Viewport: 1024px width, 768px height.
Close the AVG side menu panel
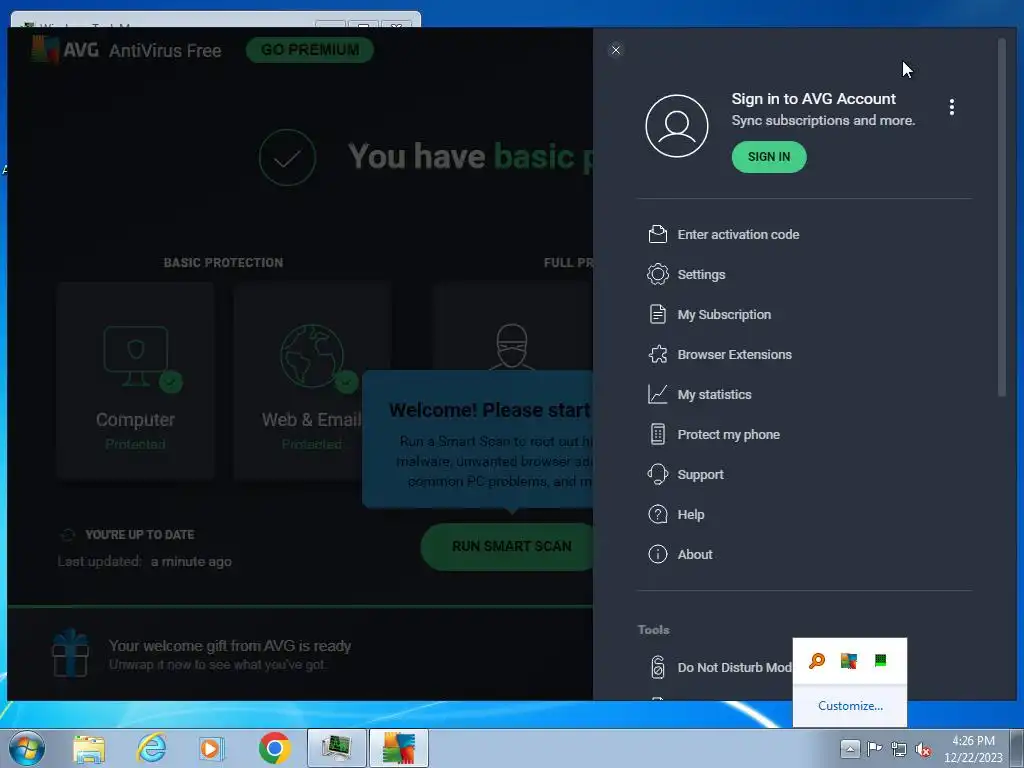(615, 50)
